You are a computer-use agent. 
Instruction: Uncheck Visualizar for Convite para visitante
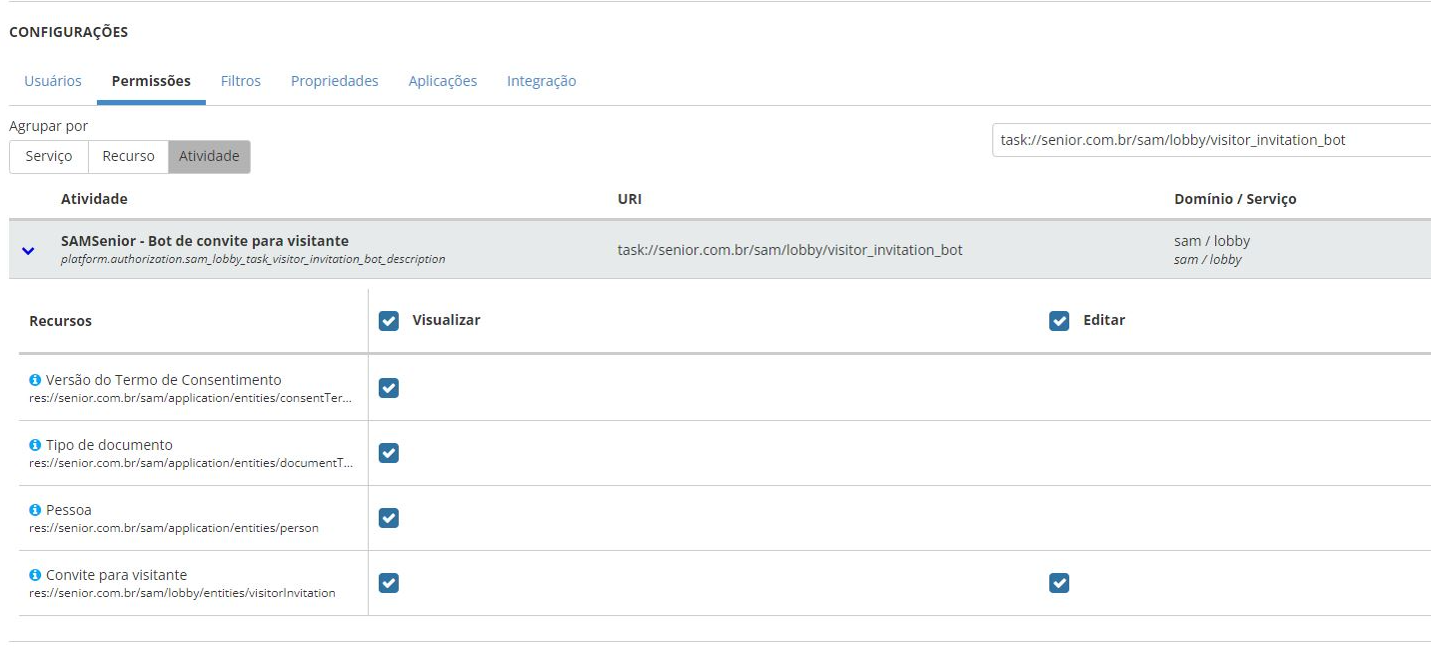389,583
